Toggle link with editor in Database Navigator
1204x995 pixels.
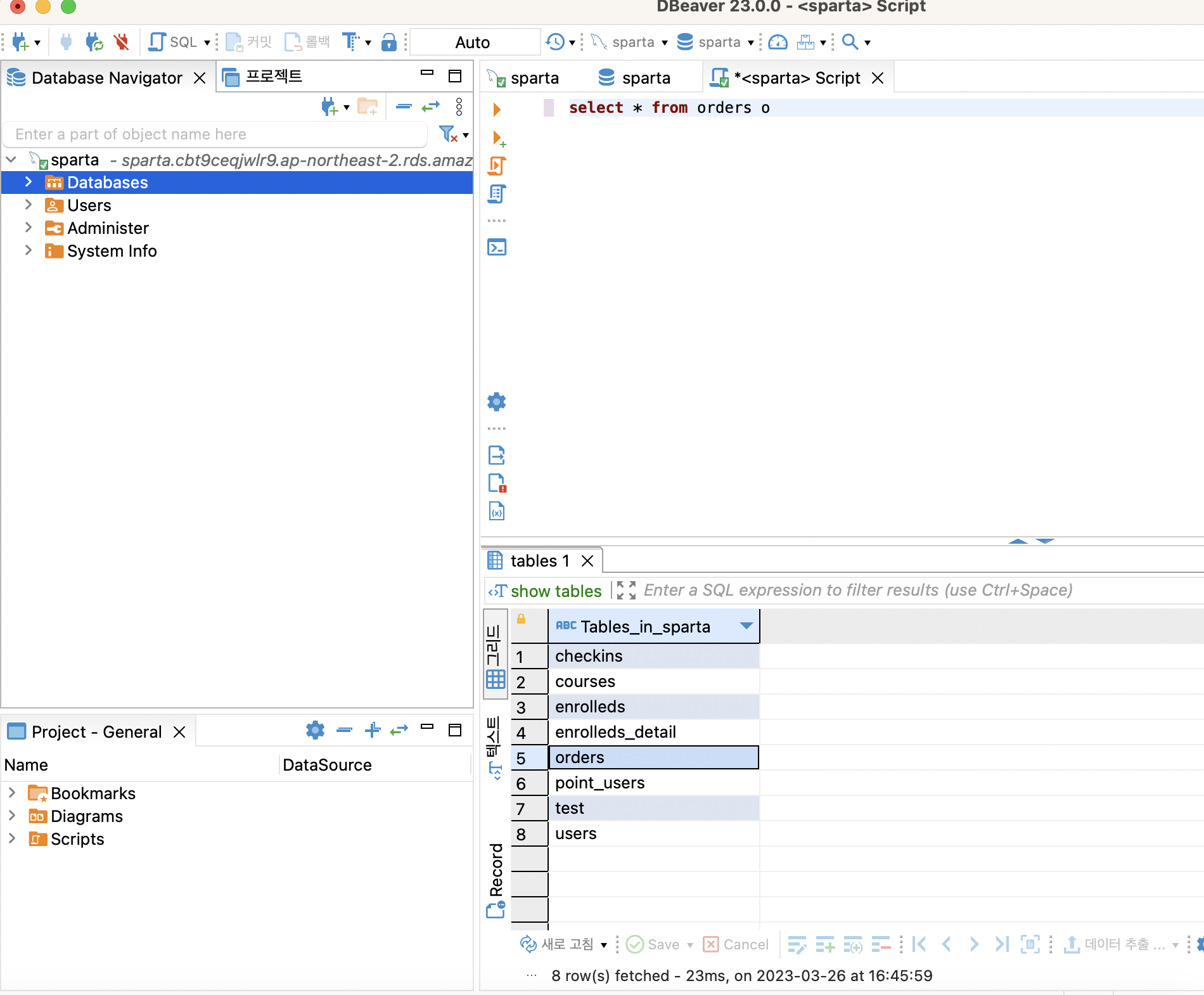click(431, 106)
